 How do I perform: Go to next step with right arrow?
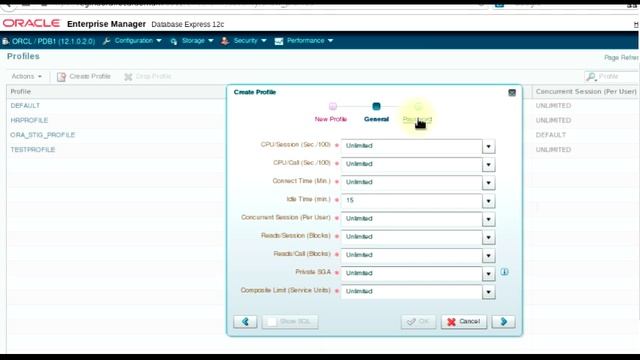[x=504, y=322]
